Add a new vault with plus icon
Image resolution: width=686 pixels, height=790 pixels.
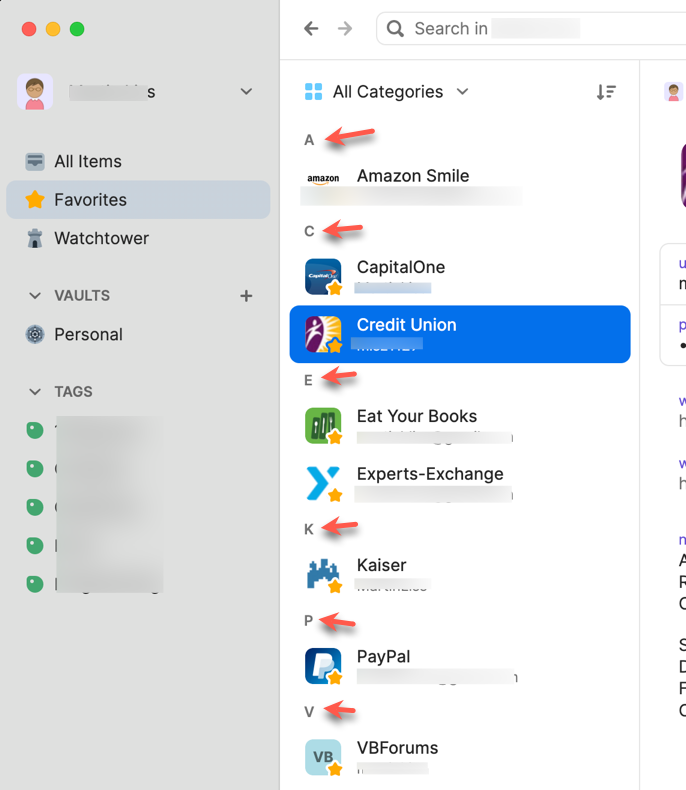tap(246, 296)
